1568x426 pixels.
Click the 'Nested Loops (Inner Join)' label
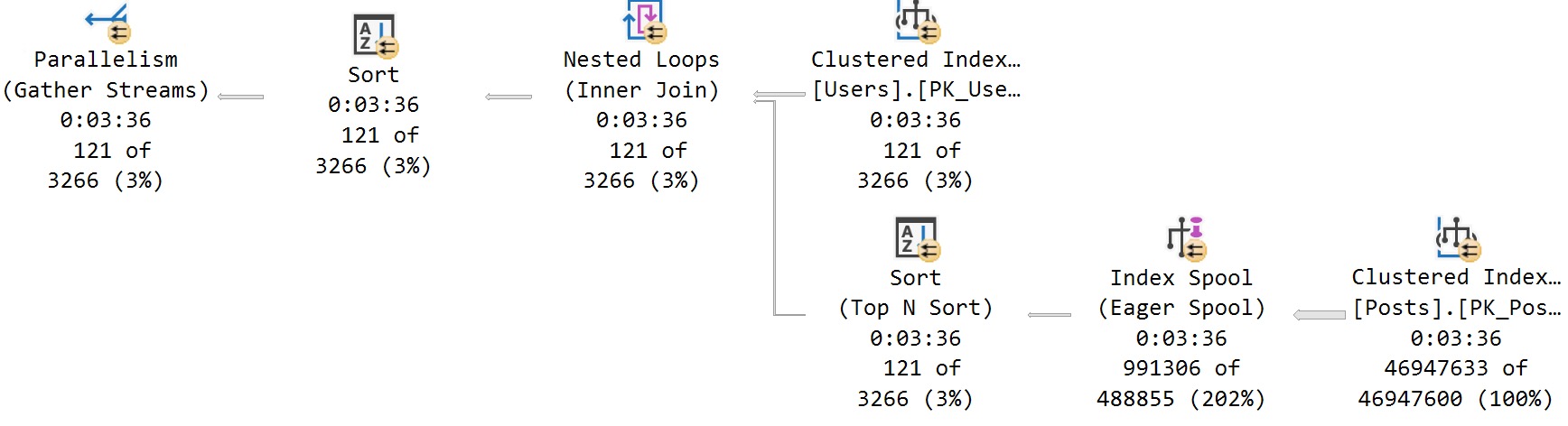(x=641, y=75)
